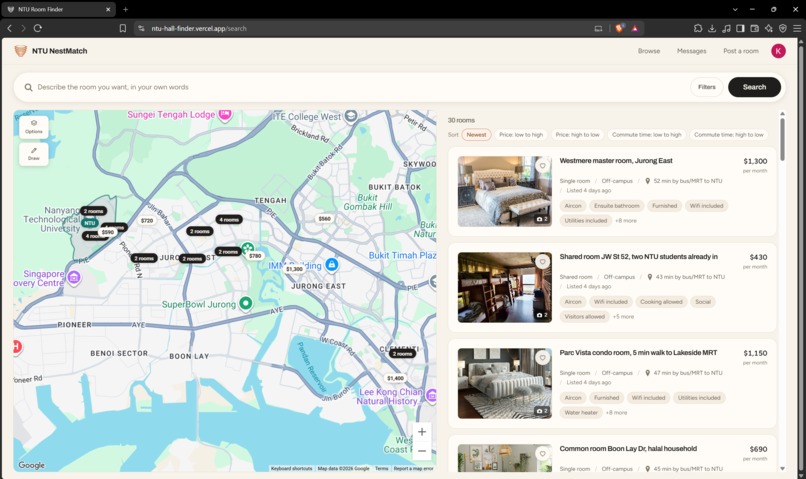The height and width of the screenshot is (479, 806).
Task: Select the $780 price marker on map
Action: [x=255, y=255]
